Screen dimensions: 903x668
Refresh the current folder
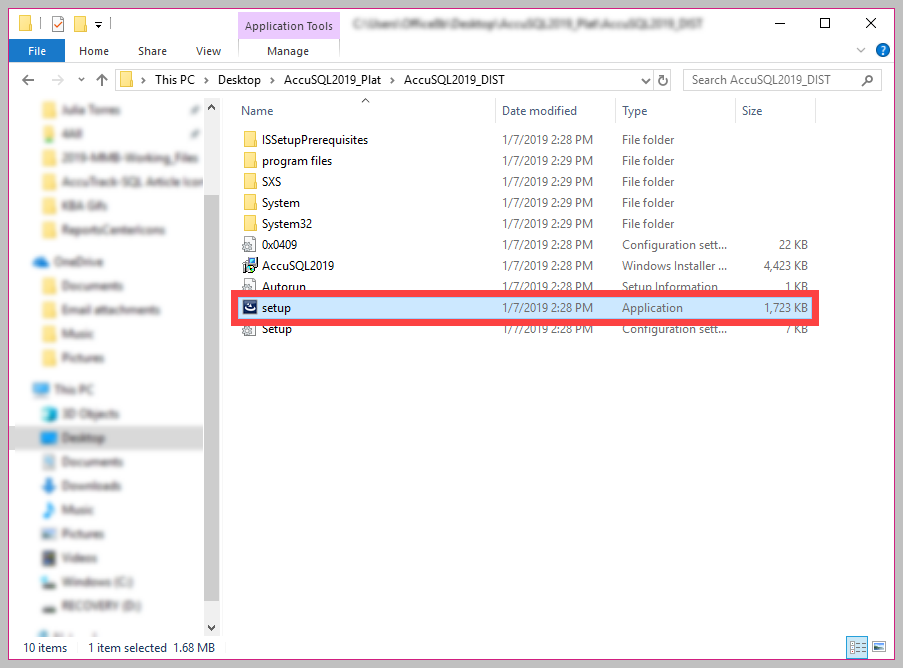tap(663, 80)
